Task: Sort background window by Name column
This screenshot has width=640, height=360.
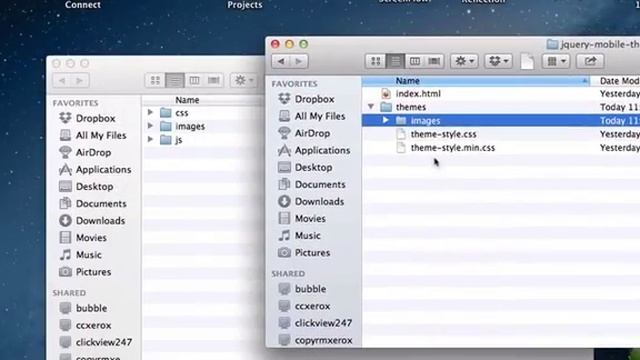Action: click(204, 100)
